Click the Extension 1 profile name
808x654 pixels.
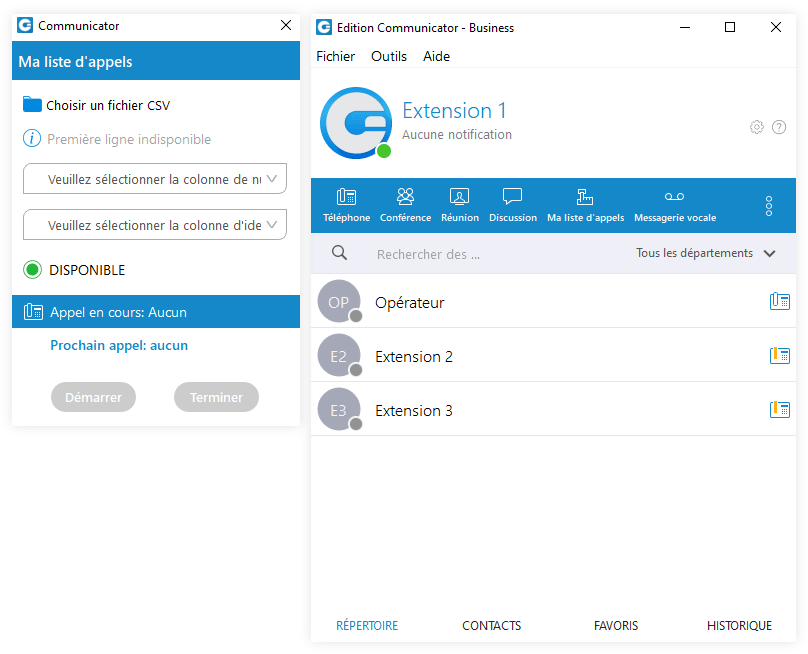(x=454, y=110)
